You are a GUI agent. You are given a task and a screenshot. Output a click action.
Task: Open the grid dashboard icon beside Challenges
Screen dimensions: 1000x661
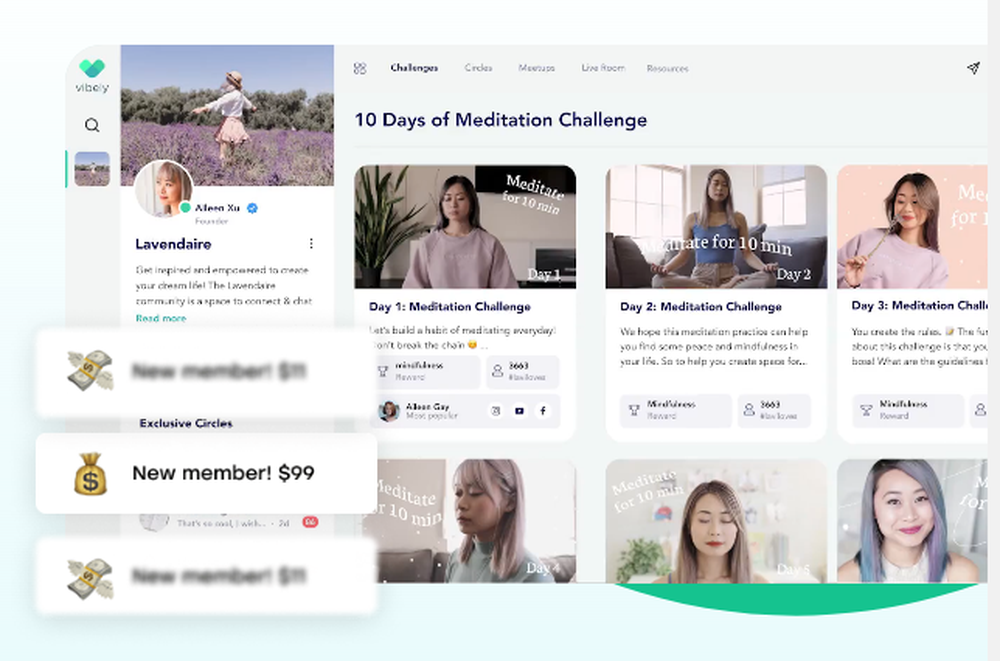click(360, 68)
